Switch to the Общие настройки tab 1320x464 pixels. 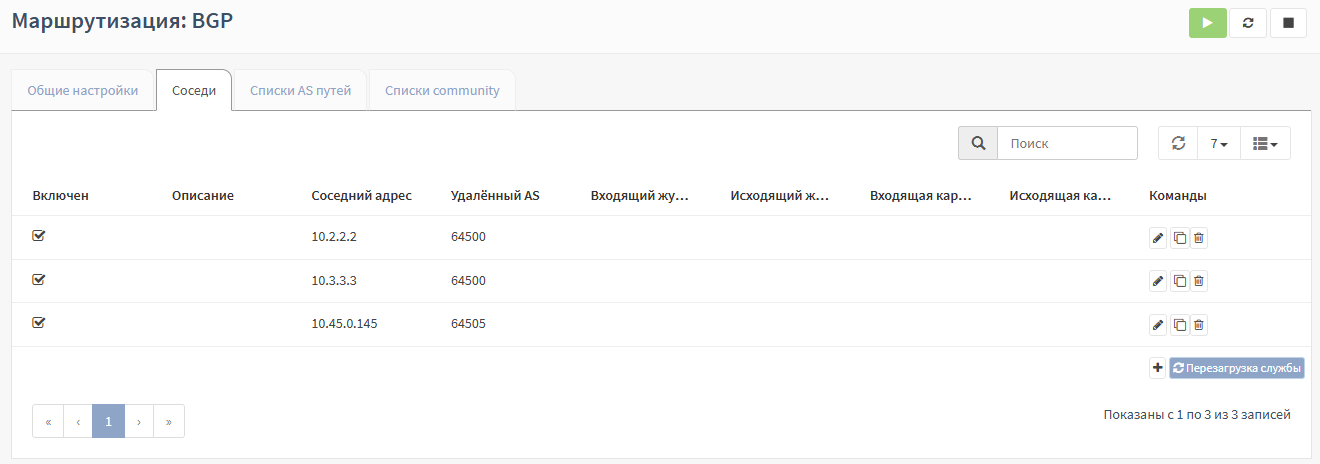click(83, 90)
